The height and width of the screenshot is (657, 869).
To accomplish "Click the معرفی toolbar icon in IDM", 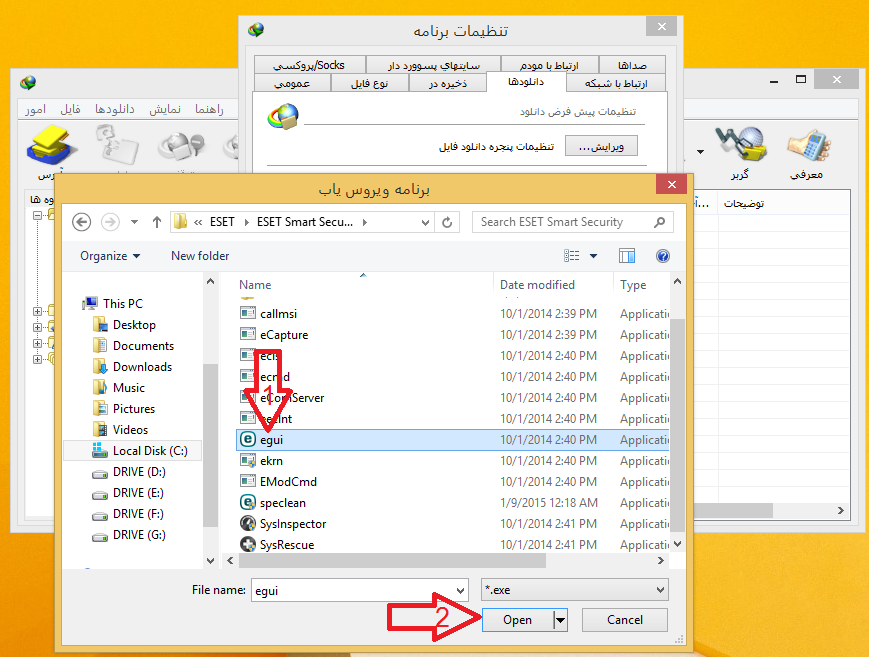I will click(x=807, y=153).
